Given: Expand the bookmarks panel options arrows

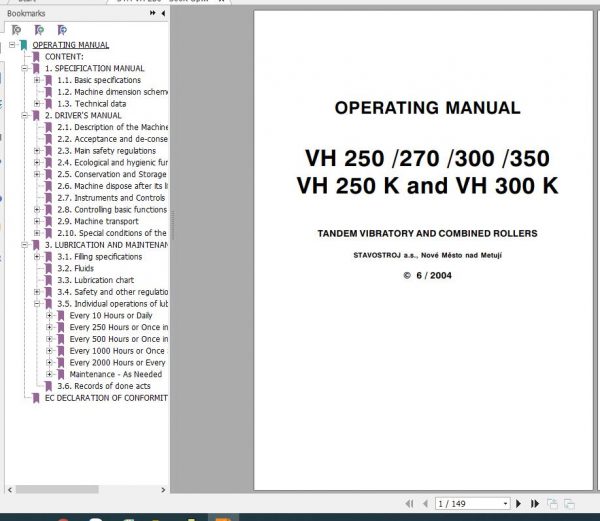Looking at the screenshot, I should [x=152, y=13].
